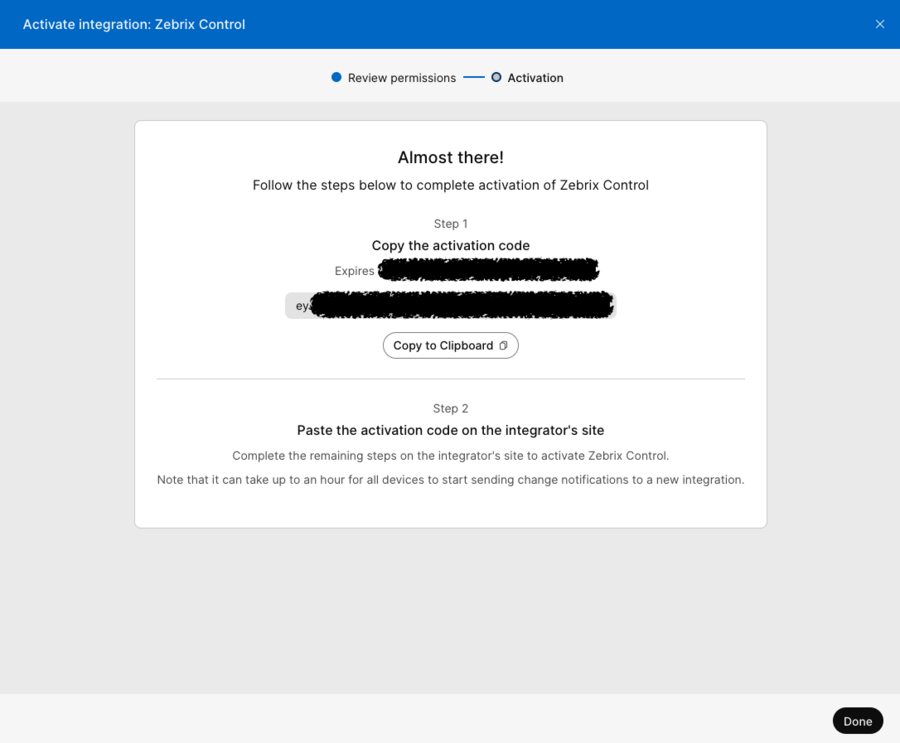Click the Copy to Clipboard button
The image size is (900, 743).
click(451, 346)
